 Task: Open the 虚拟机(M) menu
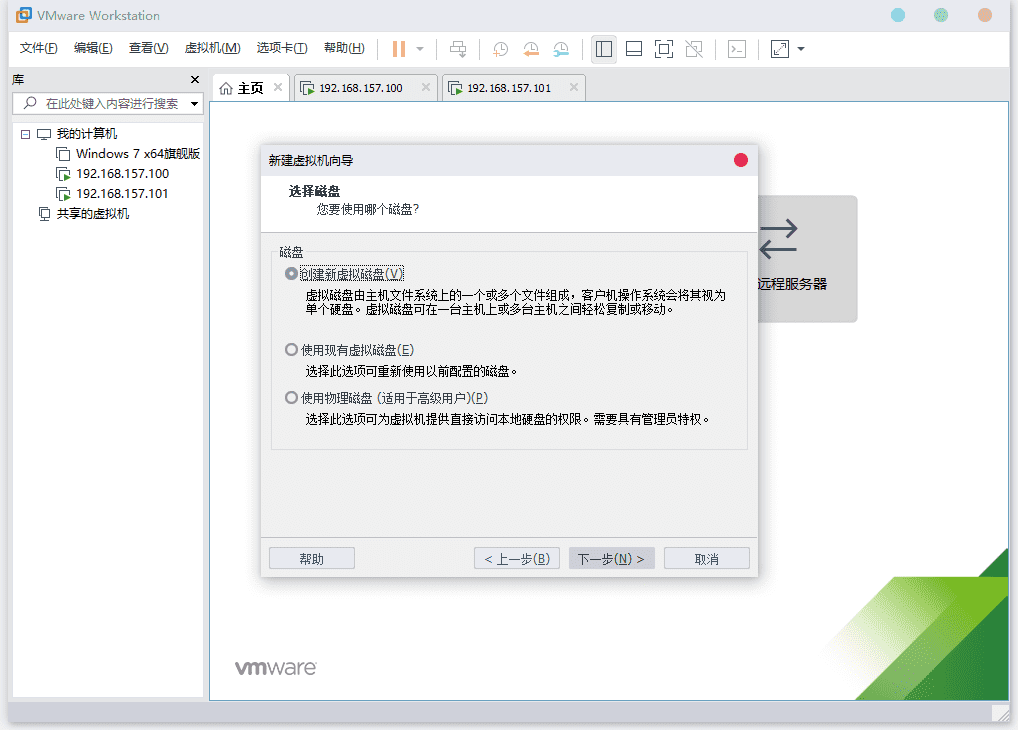[212, 48]
